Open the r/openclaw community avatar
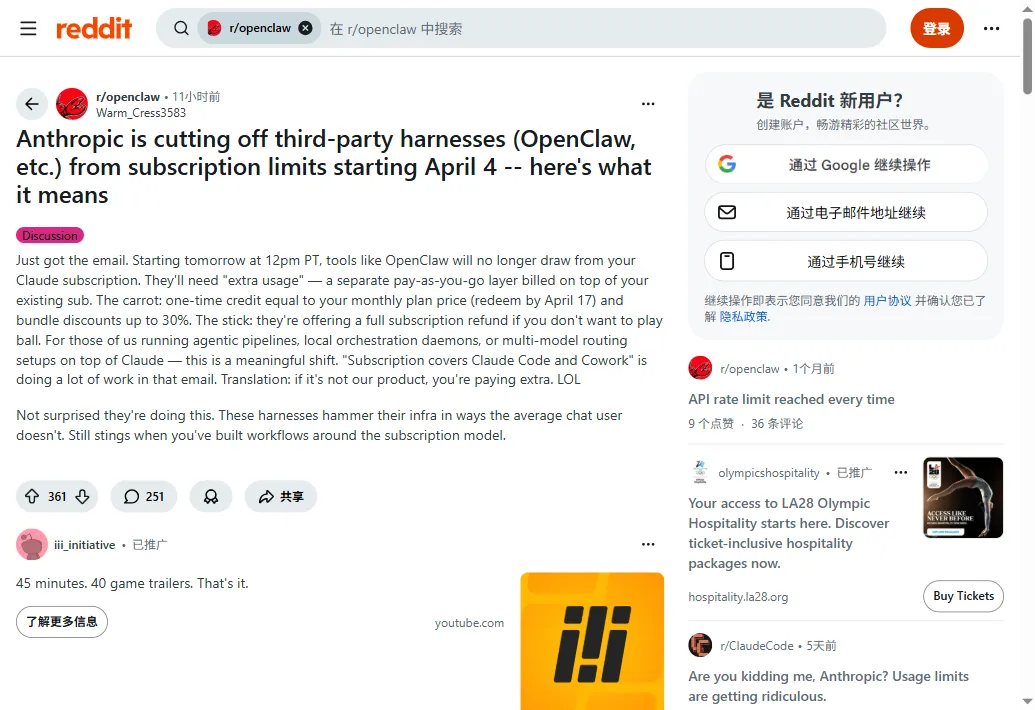Image resolution: width=1035 pixels, height=710 pixels. [x=72, y=104]
